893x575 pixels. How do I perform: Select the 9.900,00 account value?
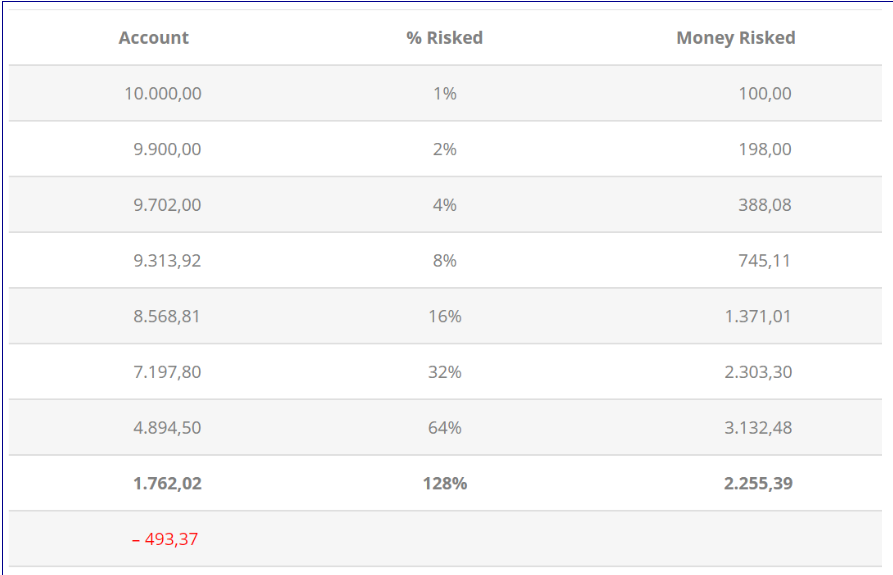[167, 150]
